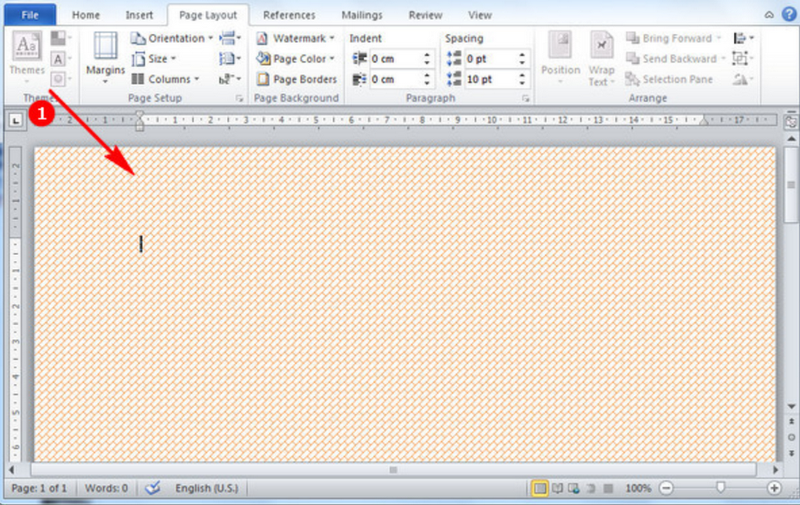The image size is (800, 505).
Task: Click the zoom slider handle
Action: (720, 488)
